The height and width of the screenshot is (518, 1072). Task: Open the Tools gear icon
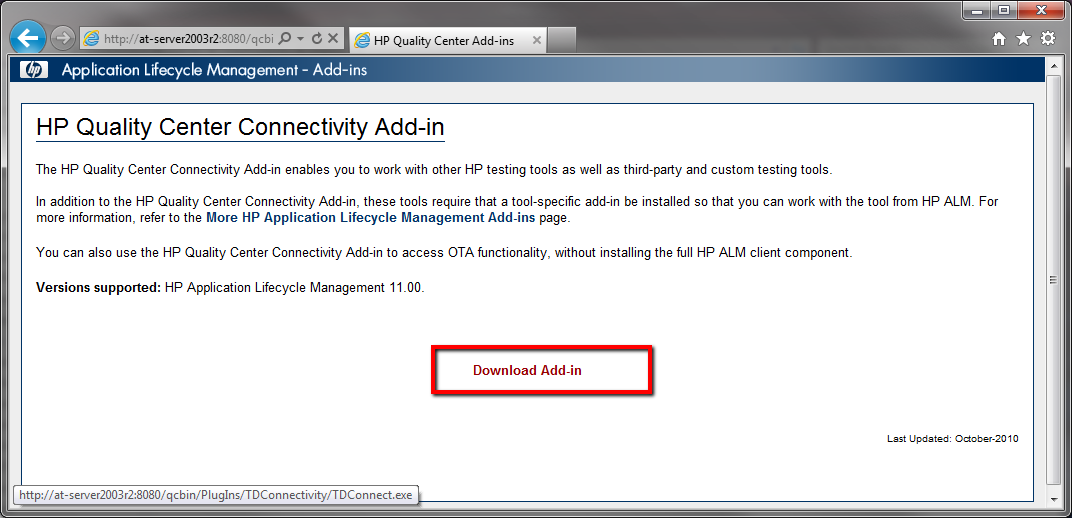click(1048, 39)
